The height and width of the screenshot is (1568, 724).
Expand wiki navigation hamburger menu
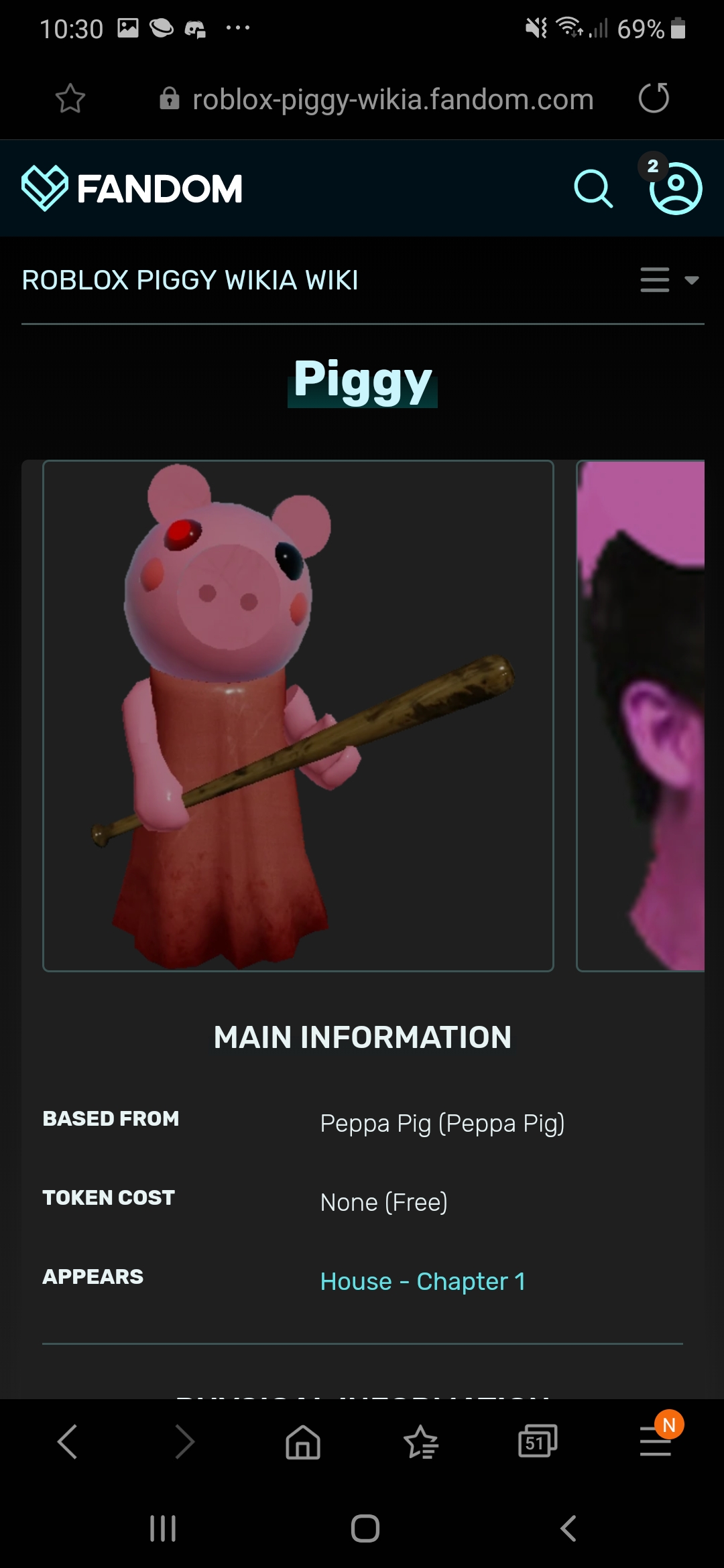(x=655, y=279)
